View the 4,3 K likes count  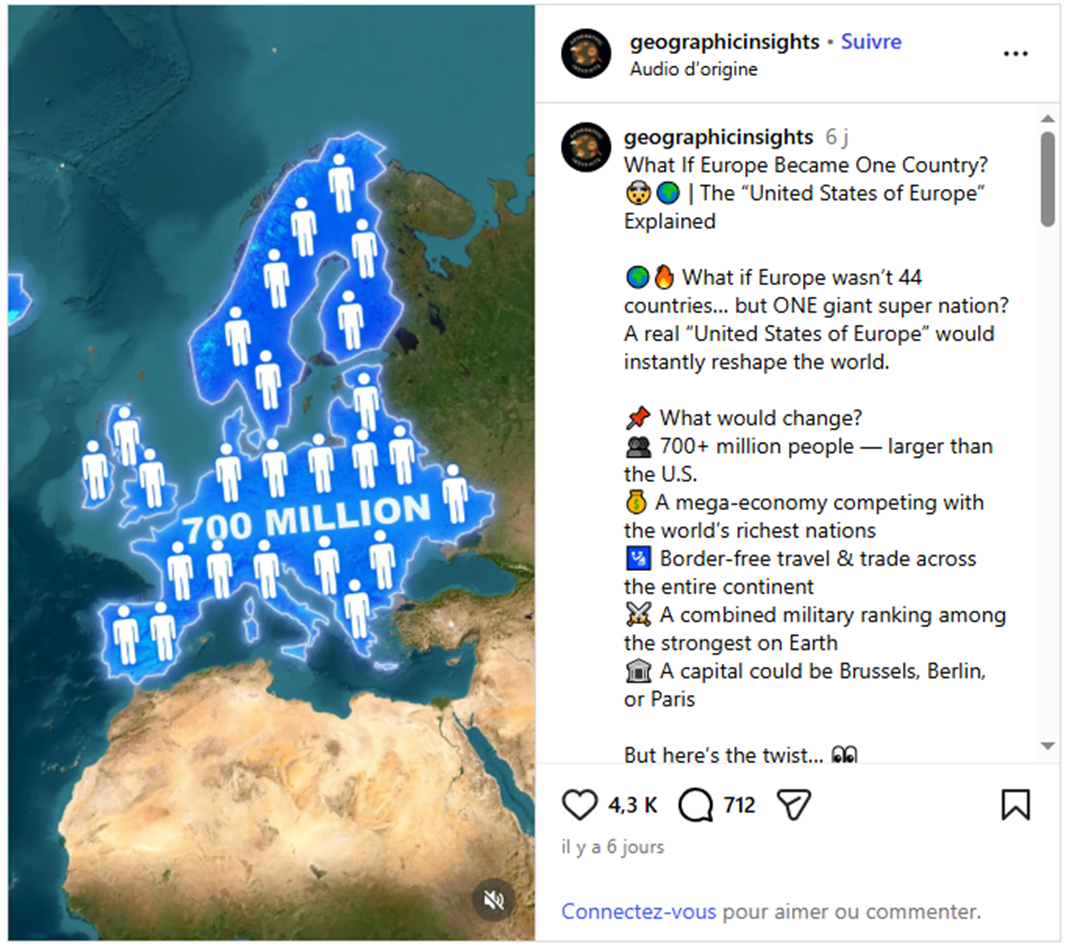[x=632, y=805]
